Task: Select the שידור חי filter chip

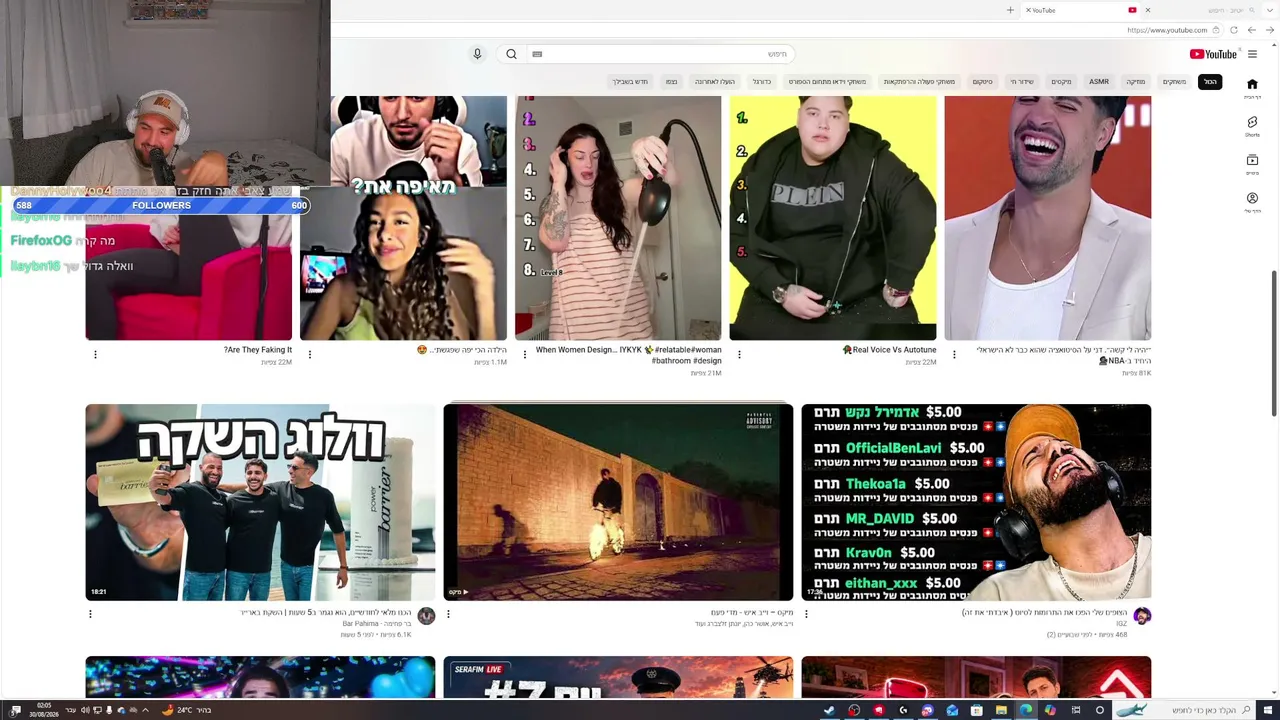Action: click(x=1022, y=82)
